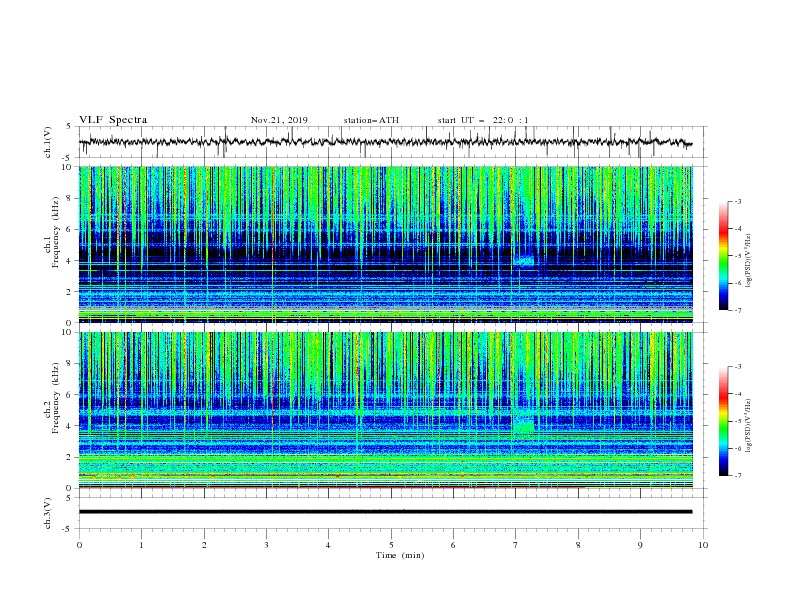Click the 4 kHz emission patch in ch.1 spectrogram
The height and width of the screenshot is (612, 792).
coord(524,262)
